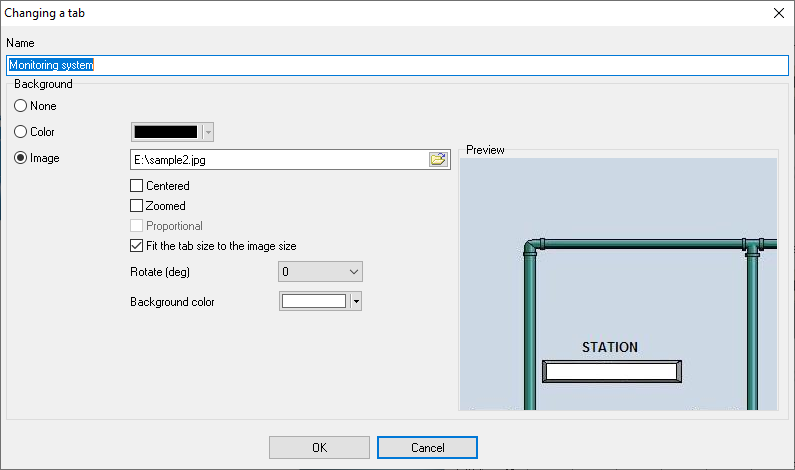Choose the Color background option
The image size is (795, 470).
click(20, 132)
